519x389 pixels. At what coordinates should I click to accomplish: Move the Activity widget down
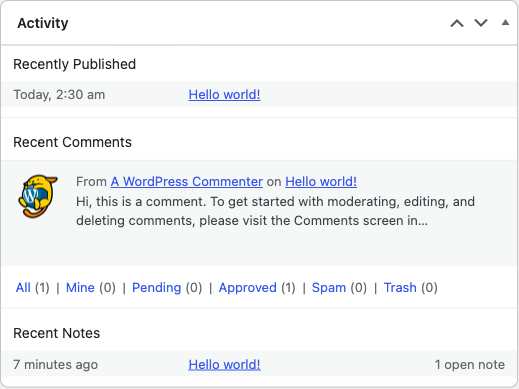point(481,23)
